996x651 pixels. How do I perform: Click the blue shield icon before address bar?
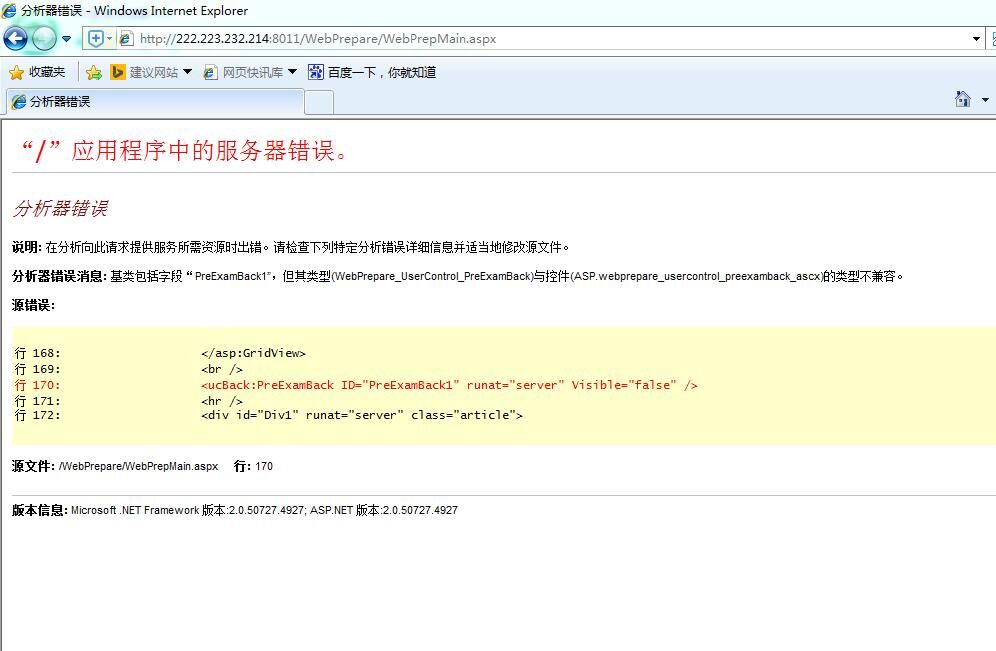pos(95,39)
